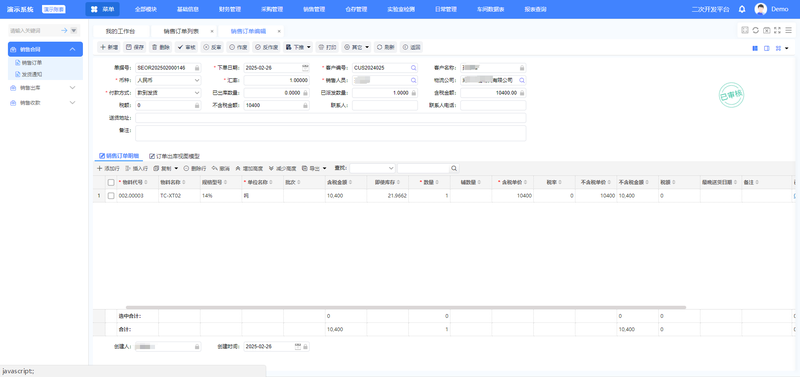Open the 复制 copy dropdown in detail toolbar
Screen dimensions: 800x377
coord(166,168)
